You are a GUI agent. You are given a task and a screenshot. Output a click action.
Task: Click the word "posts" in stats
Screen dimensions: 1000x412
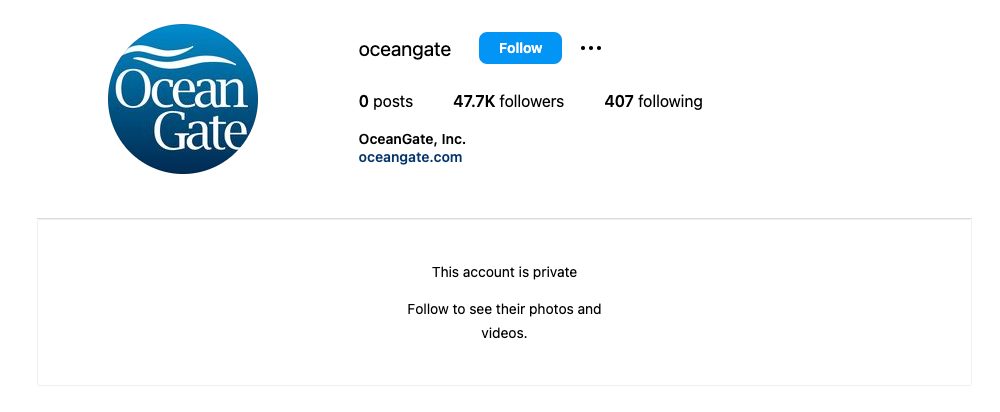coord(393,102)
